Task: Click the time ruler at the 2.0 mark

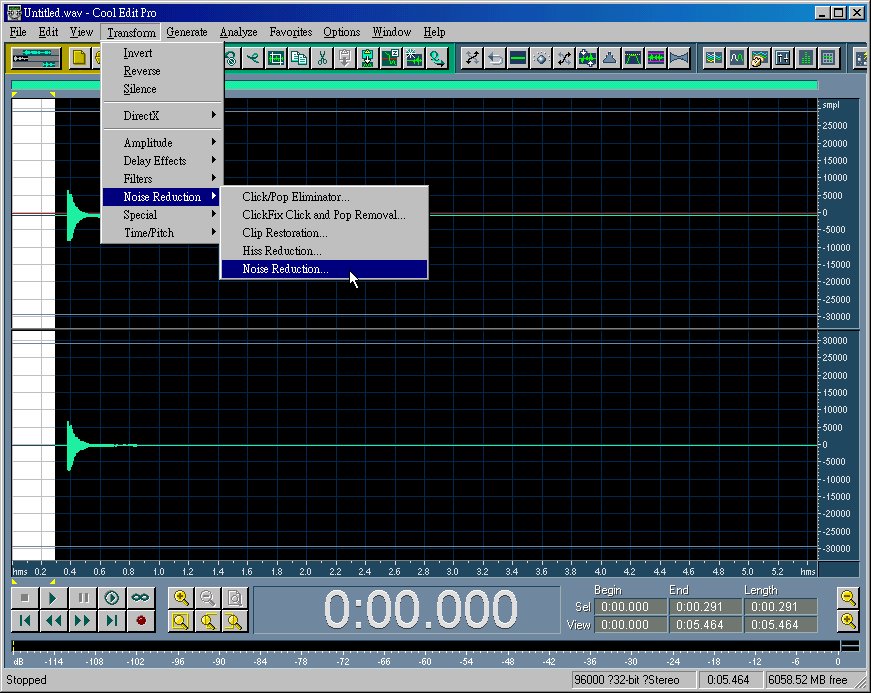Action: click(x=306, y=571)
